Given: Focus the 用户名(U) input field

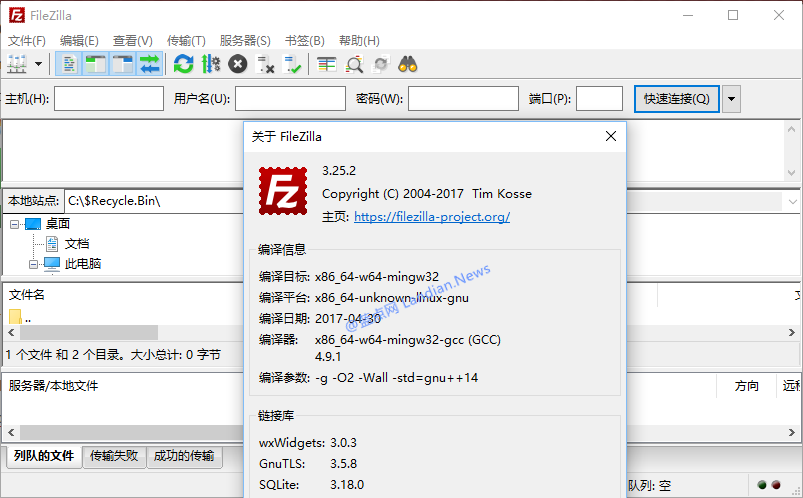Looking at the screenshot, I should [290, 98].
